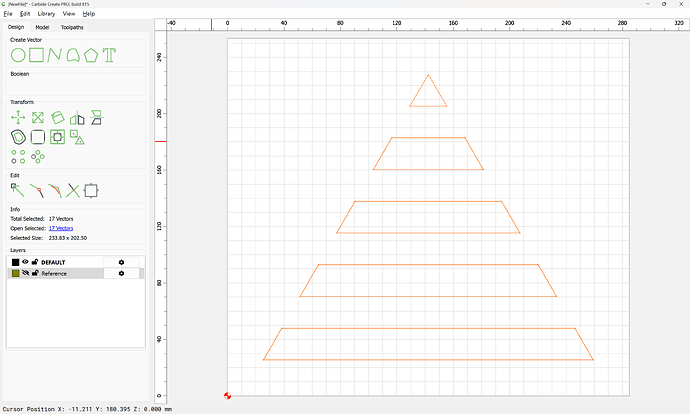The image size is (690, 414).
Task: Click the red-white origin marker on canvas
Action: tap(228, 396)
